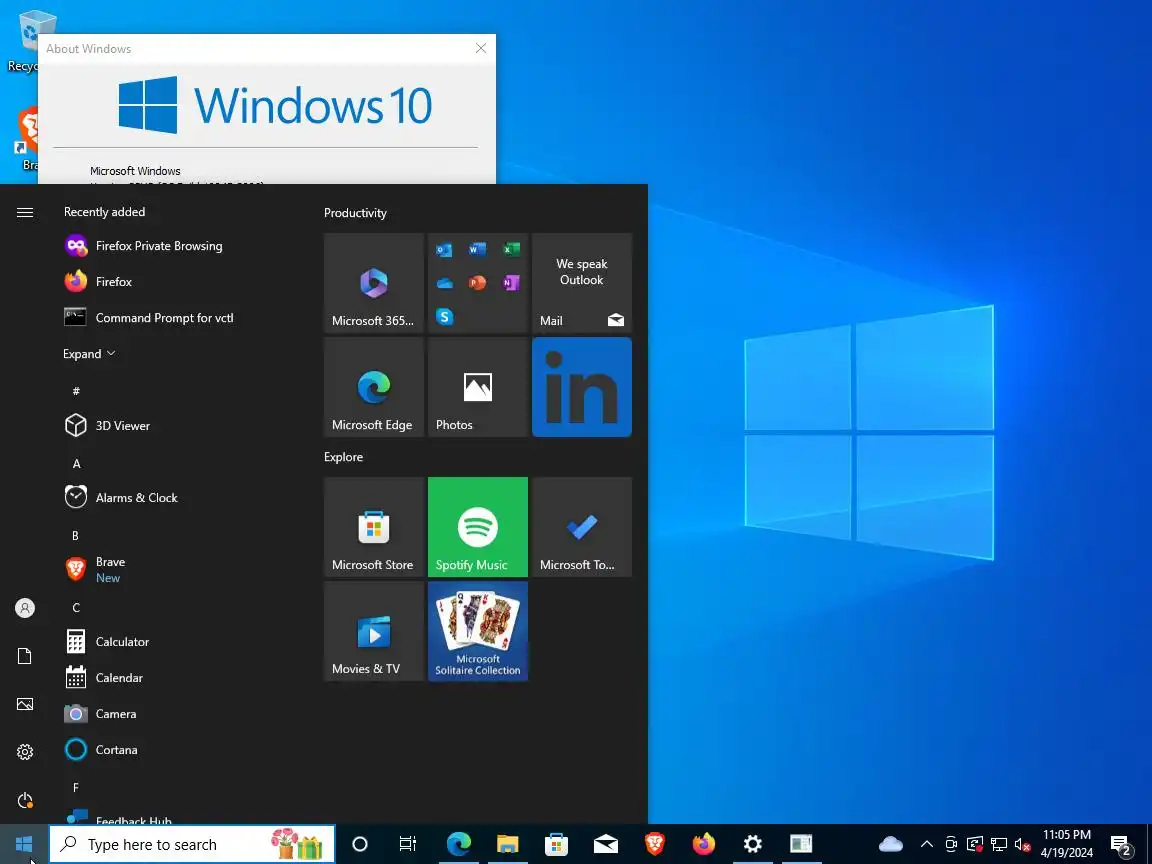Image resolution: width=1152 pixels, height=864 pixels.
Task: Switch to winver app on taskbar
Action: [x=801, y=844]
